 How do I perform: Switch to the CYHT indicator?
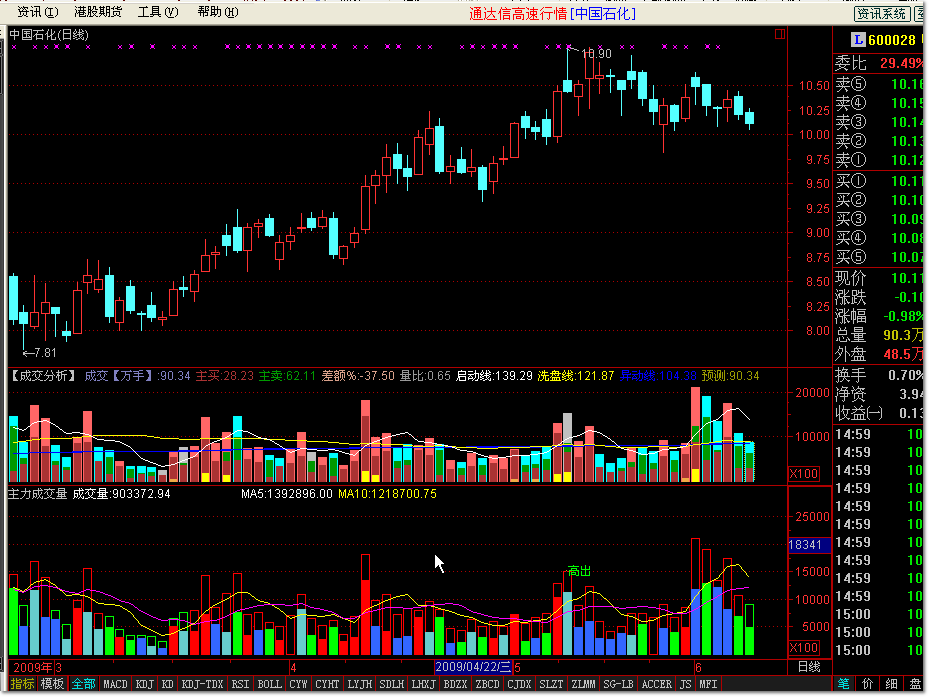(x=327, y=684)
